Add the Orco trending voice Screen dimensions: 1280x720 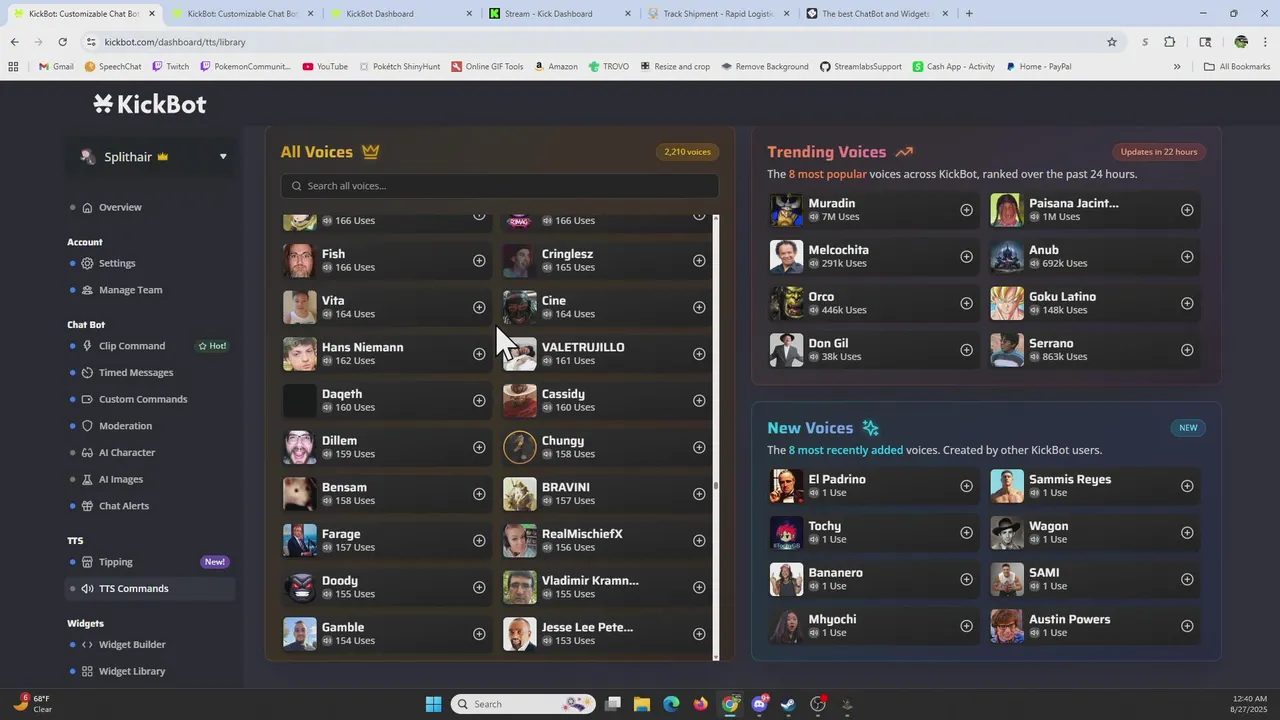966,303
